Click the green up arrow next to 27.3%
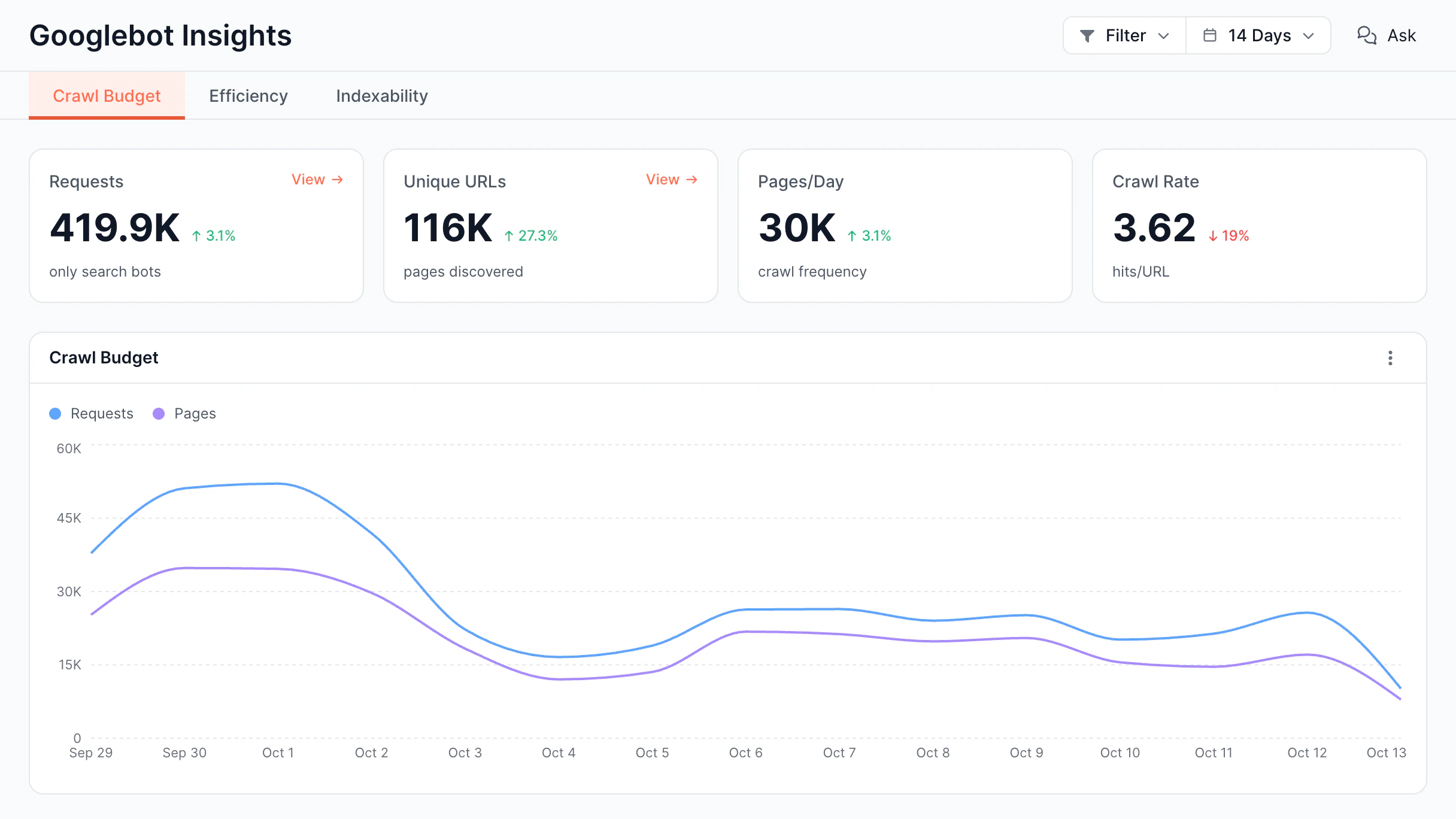This screenshot has height=819, width=1456. (509, 236)
